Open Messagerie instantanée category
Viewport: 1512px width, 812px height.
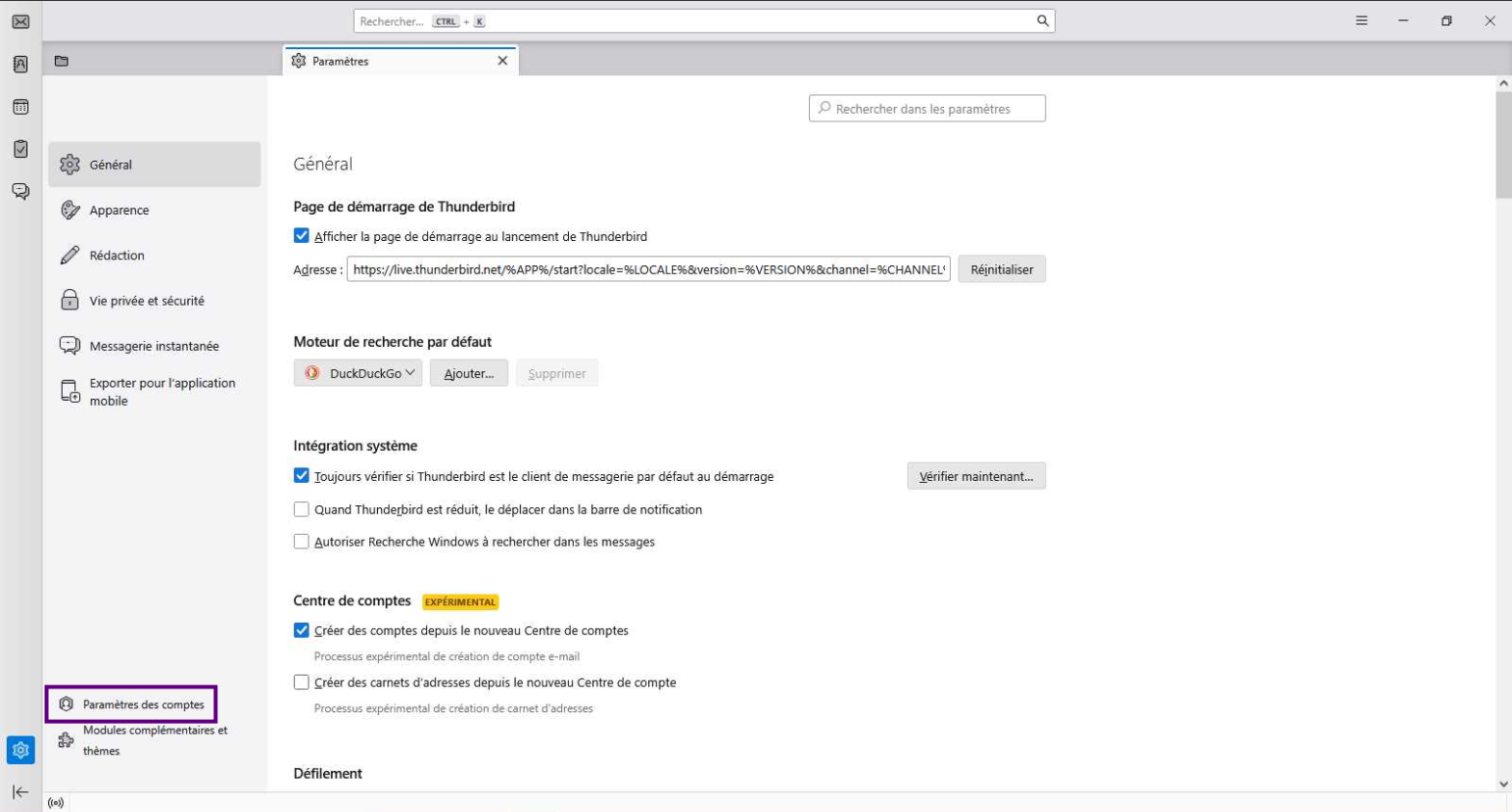155,346
